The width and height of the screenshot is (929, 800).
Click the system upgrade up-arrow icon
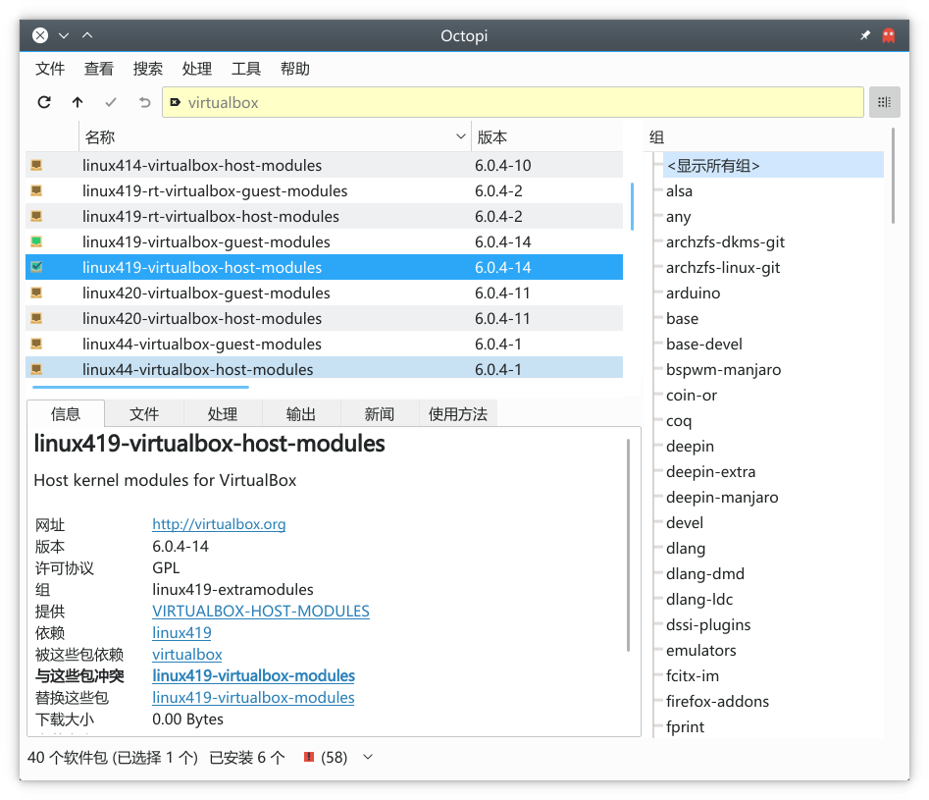tap(77, 102)
